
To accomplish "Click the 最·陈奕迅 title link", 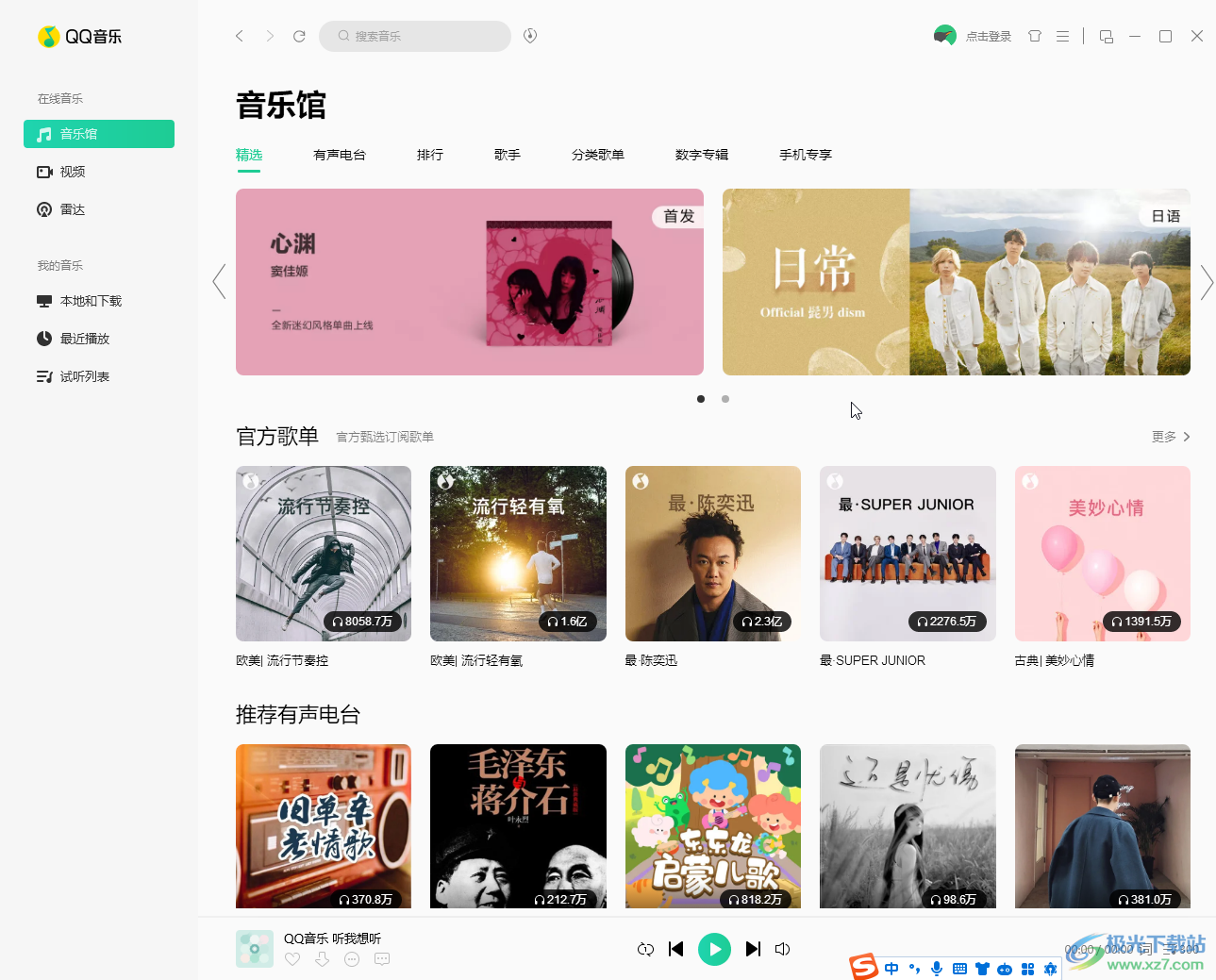I will click(651, 660).
